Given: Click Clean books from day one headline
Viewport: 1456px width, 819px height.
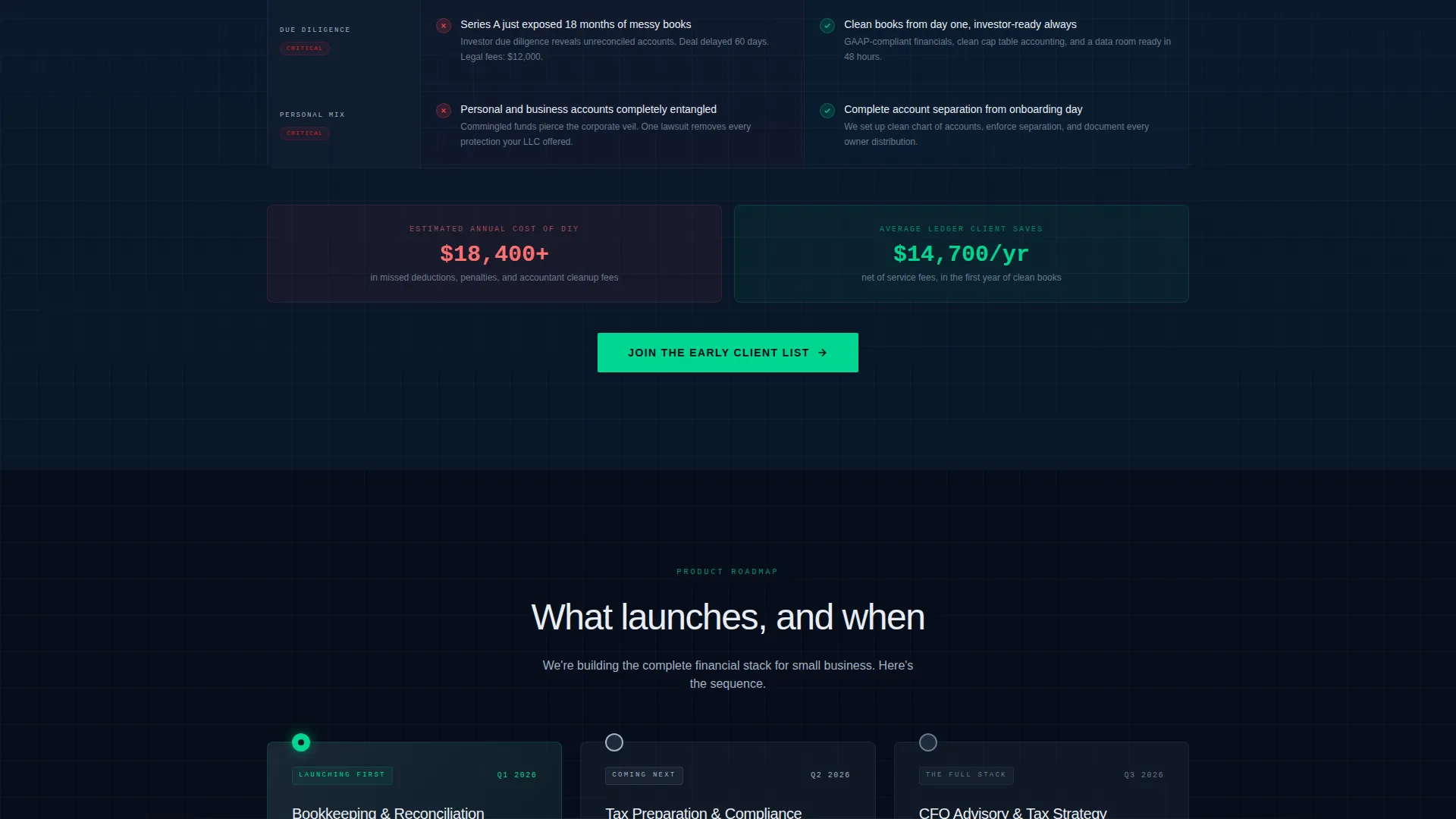Looking at the screenshot, I should pos(960,25).
